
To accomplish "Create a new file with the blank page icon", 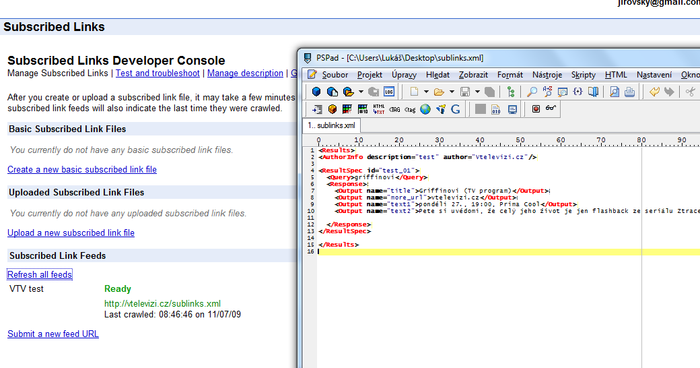I will point(414,92).
